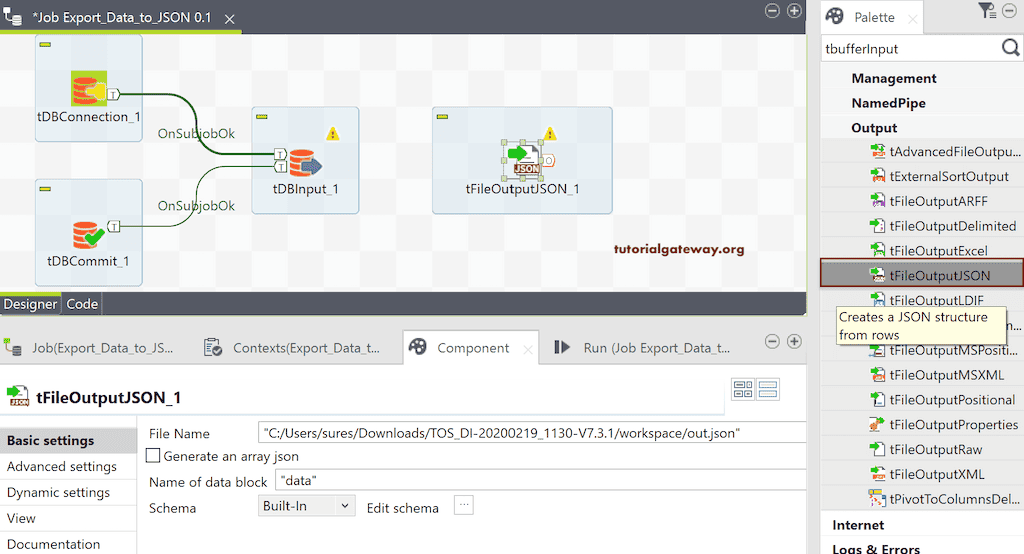Select the tDBConnection_1 component icon
This screenshot has width=1024, height=554.
pos(89,88)
